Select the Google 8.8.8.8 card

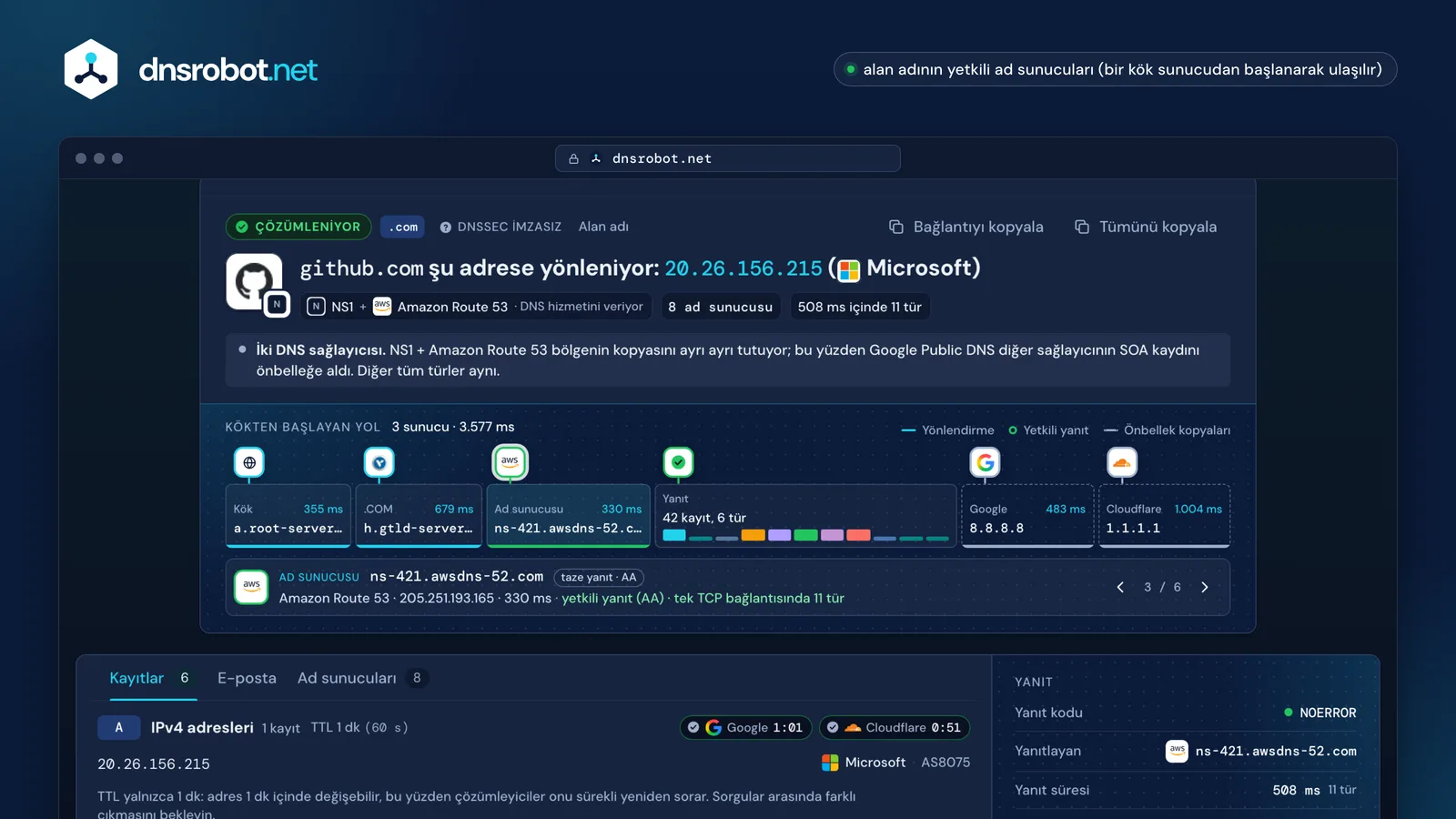pyautogui.click(x=1027, y=516)
